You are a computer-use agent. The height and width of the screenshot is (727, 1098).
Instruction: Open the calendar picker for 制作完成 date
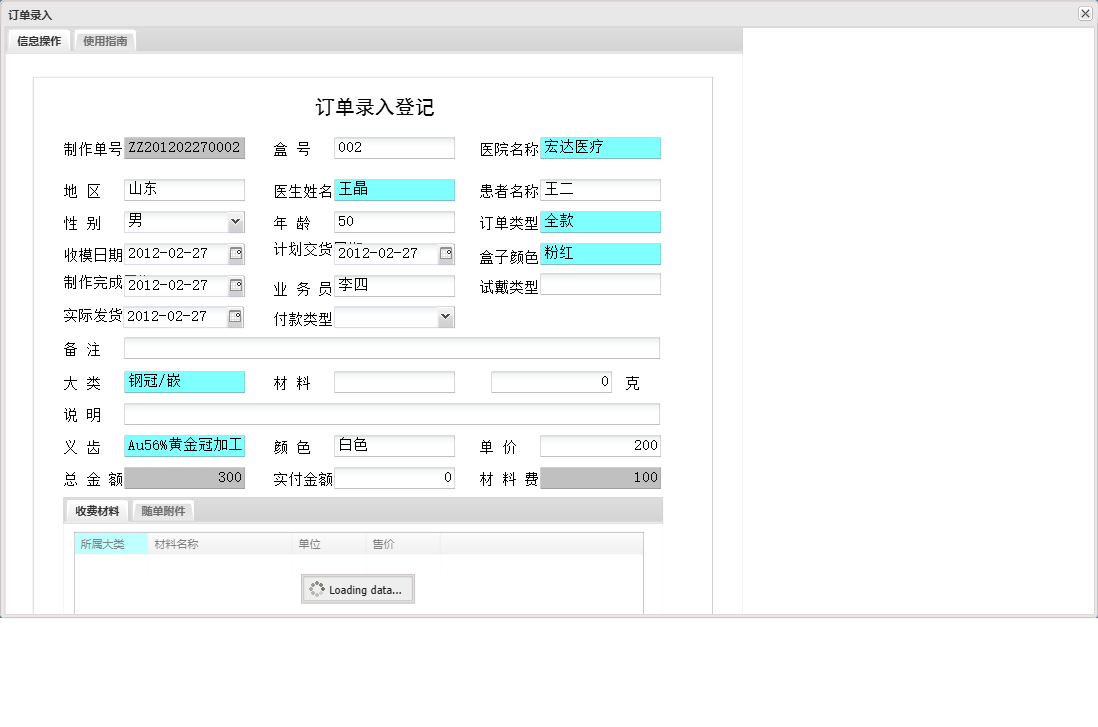(x=237, y=286)
